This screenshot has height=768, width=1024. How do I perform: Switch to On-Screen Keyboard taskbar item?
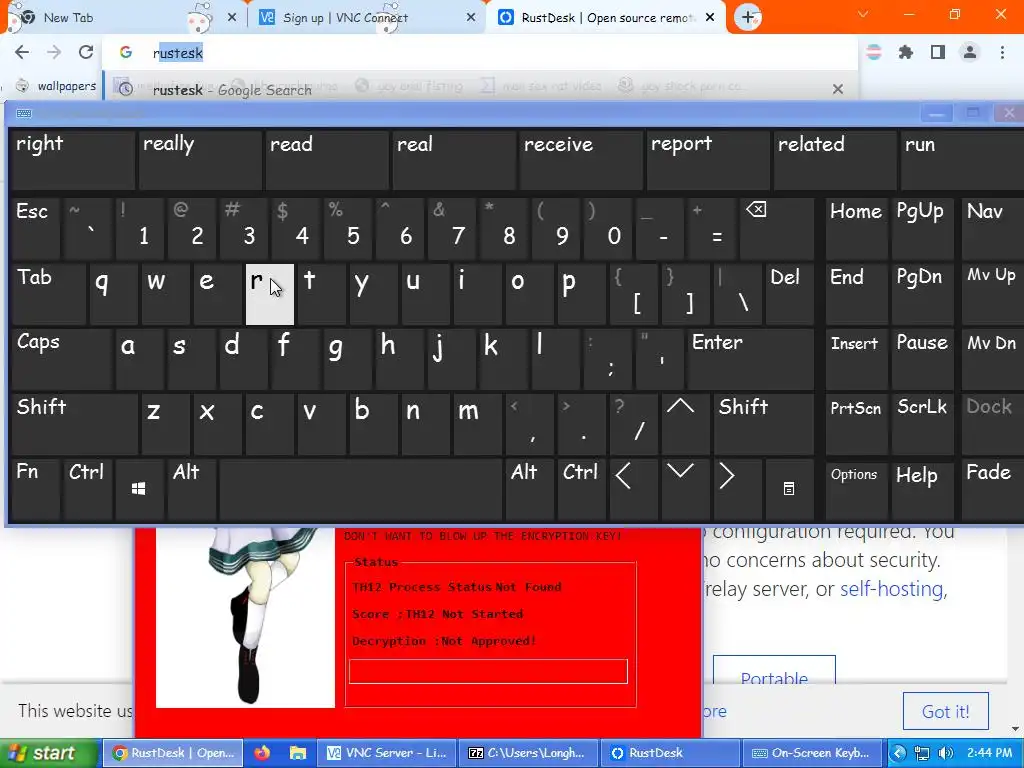click(812, 753)
